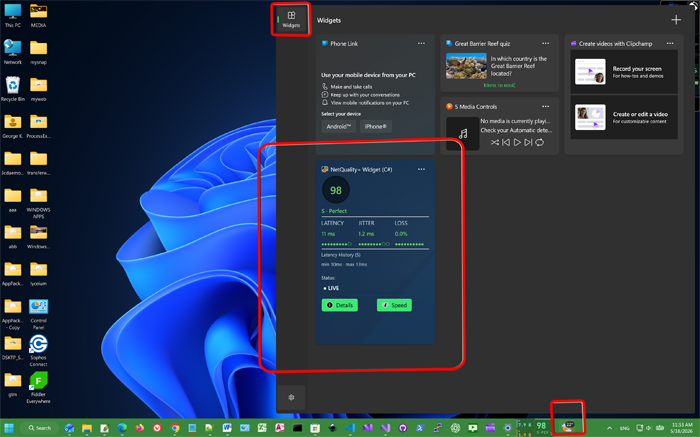The image size is (700, 437).
Task: Select the mysnap folder
Action: pos(38,52)
